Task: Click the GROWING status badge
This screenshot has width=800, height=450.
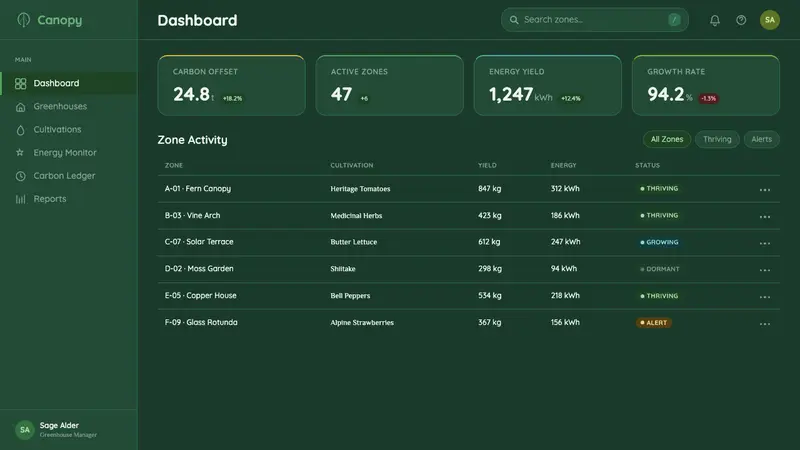Action: [x=659, y=242]
